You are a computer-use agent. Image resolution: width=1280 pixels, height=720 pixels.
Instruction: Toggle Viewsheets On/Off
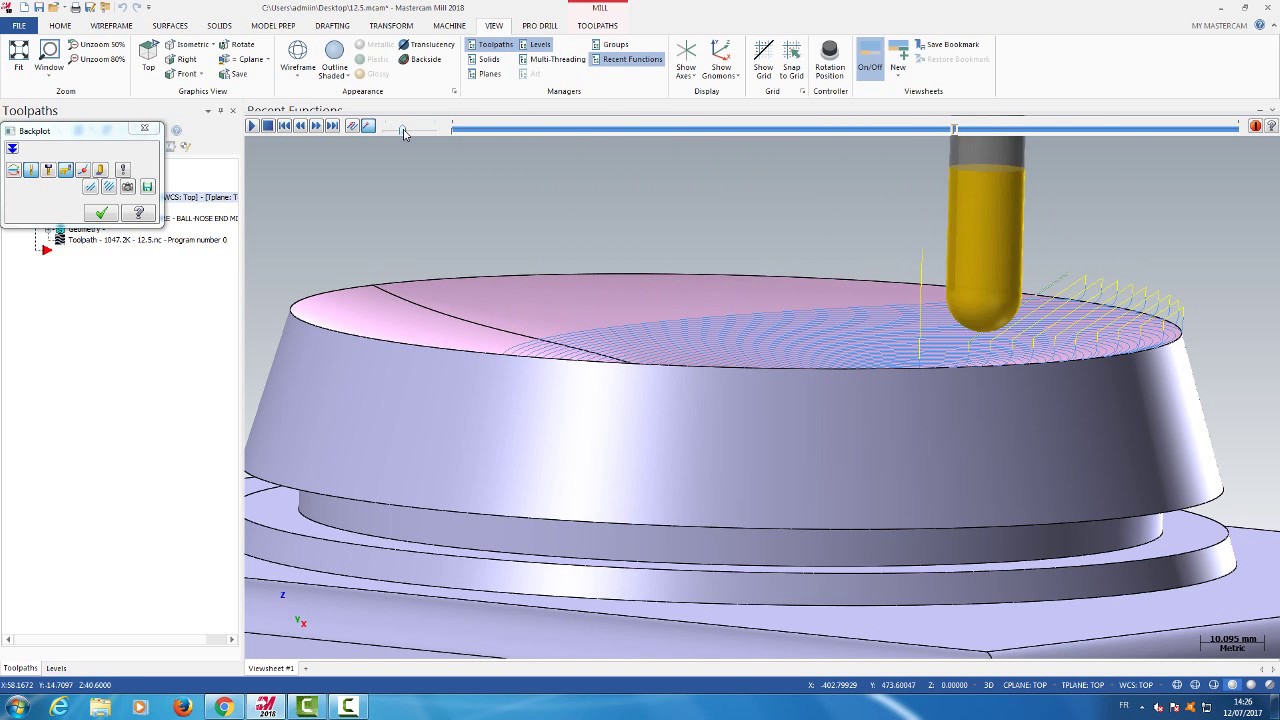(870, 60)
